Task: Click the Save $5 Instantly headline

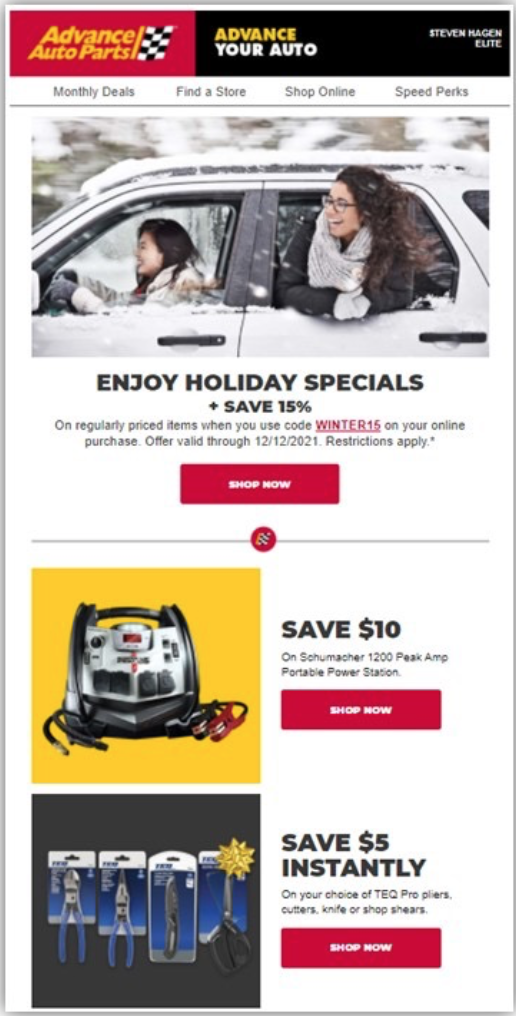Action: [x=353, y=855]
